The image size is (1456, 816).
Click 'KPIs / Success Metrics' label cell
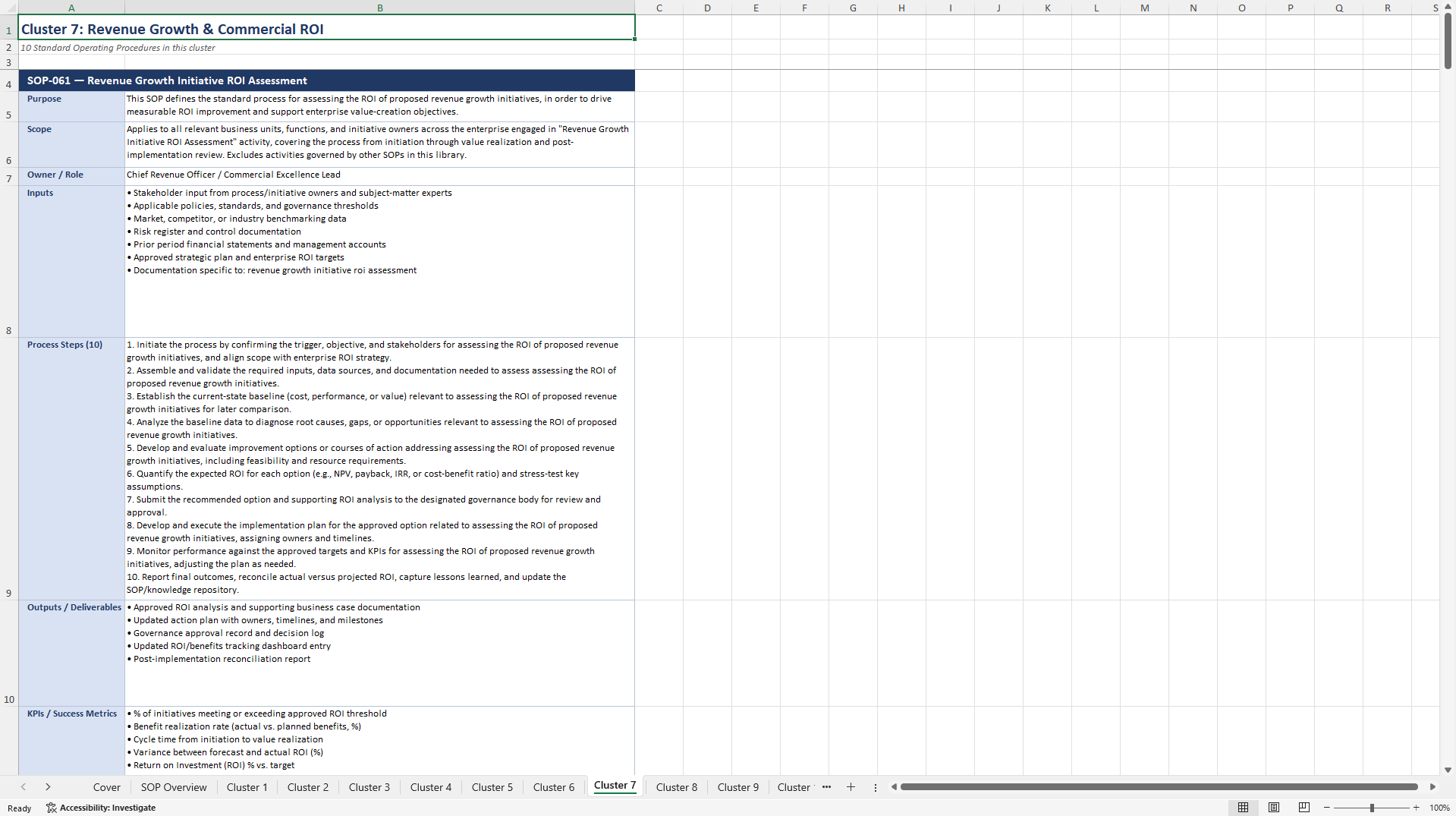(72, 740)
